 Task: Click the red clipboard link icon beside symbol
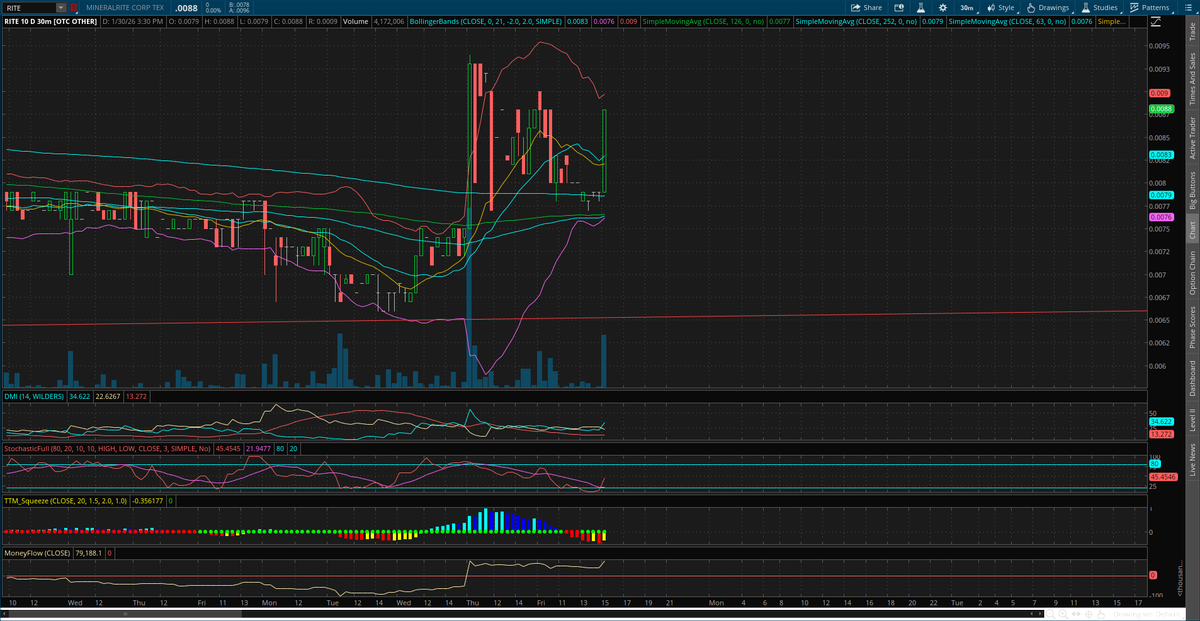(x=74, y=7)
